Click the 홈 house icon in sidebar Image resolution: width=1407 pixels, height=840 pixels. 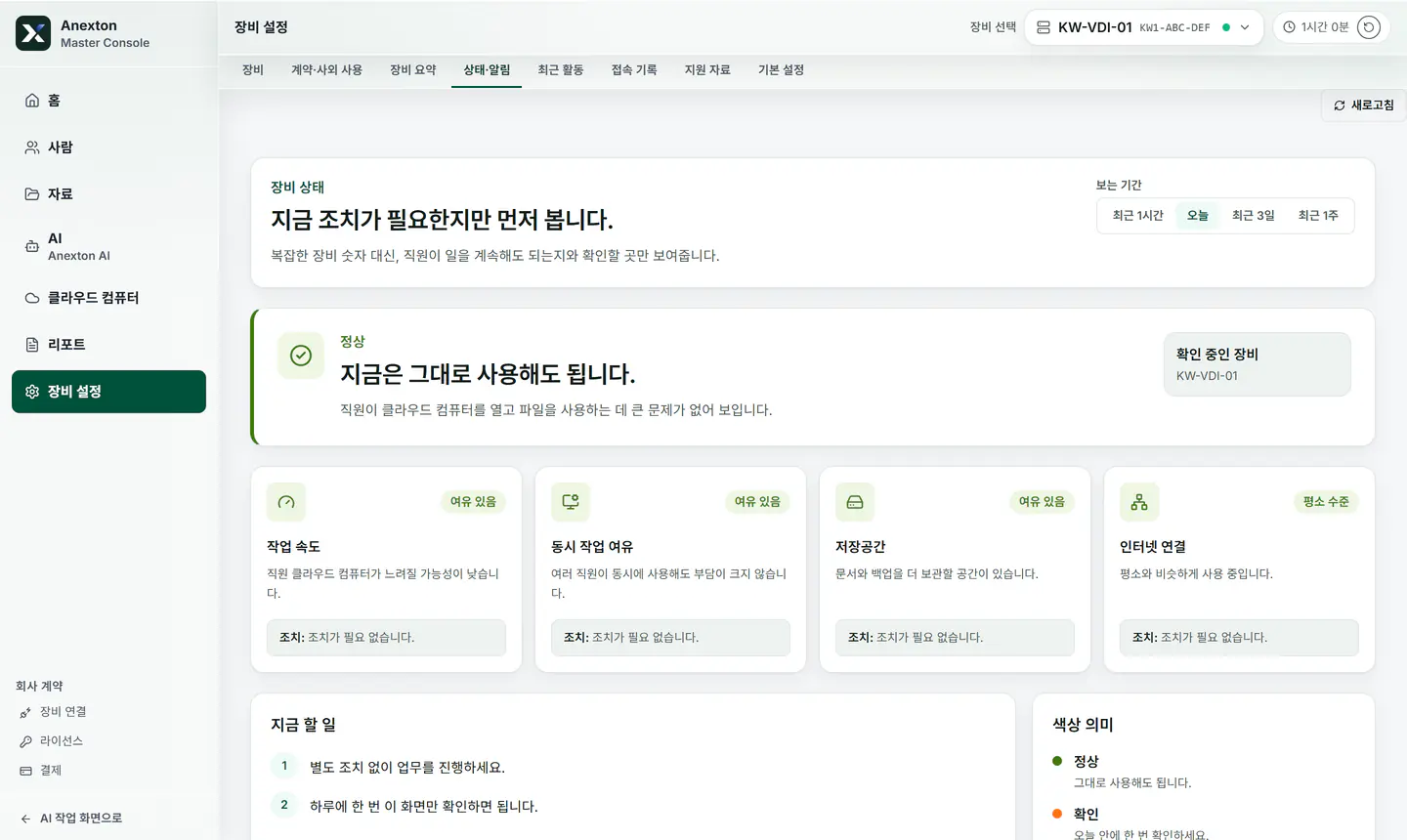[x=32, y=101]
